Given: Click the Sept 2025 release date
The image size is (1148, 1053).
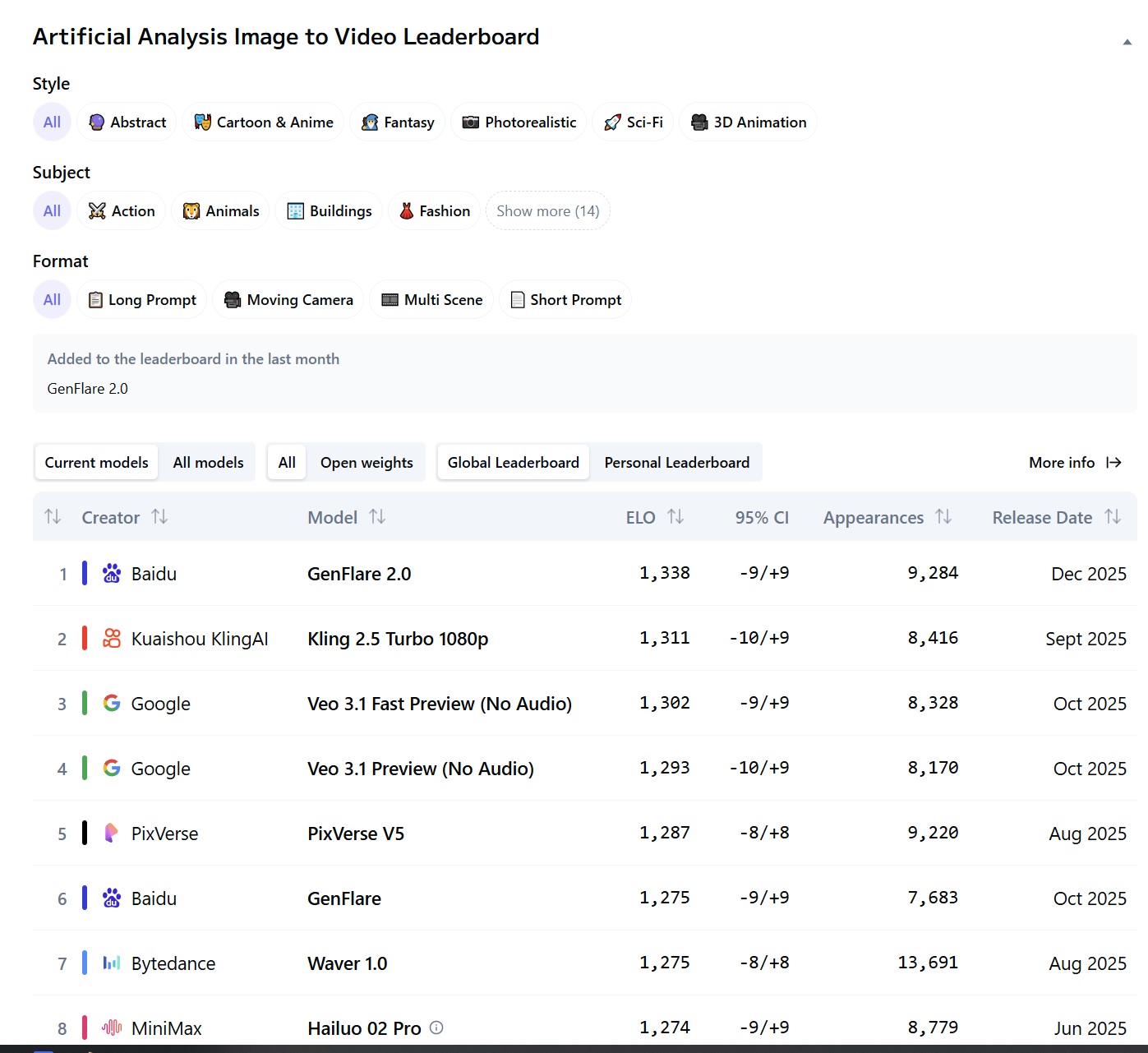Looking at the screenshot, I should coord(1086,639).
